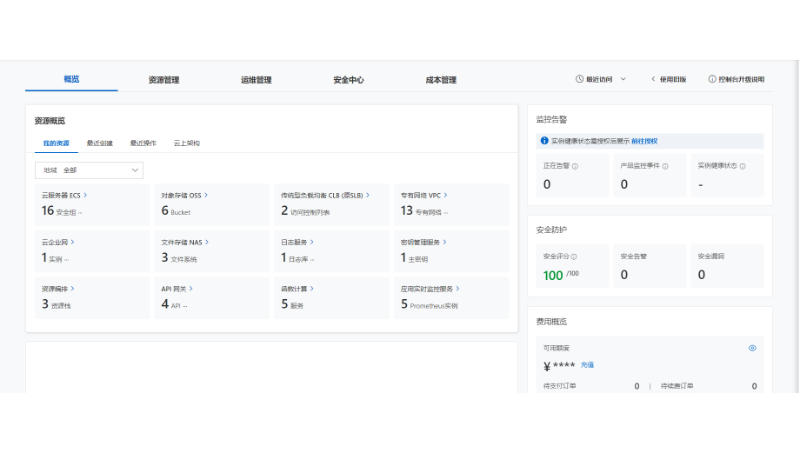
Task: Click the 使用旧版 link
Action: 668,79
